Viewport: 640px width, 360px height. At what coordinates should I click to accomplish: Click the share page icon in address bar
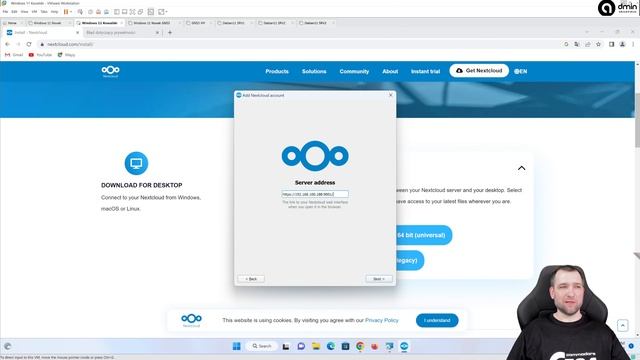(x=588, y=44)
